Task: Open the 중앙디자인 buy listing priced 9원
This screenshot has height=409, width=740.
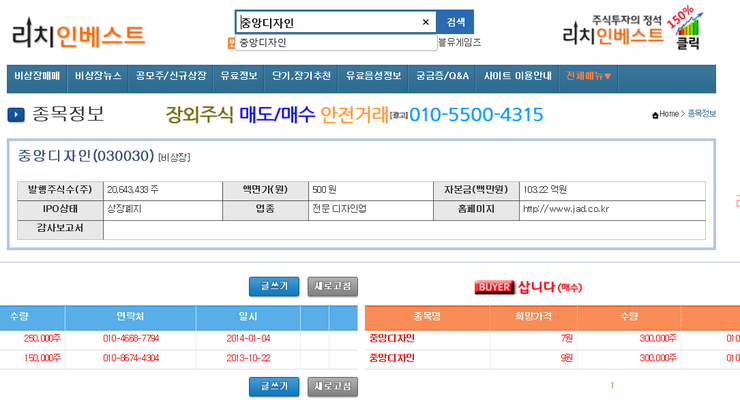Action: [x=392, y=358]
